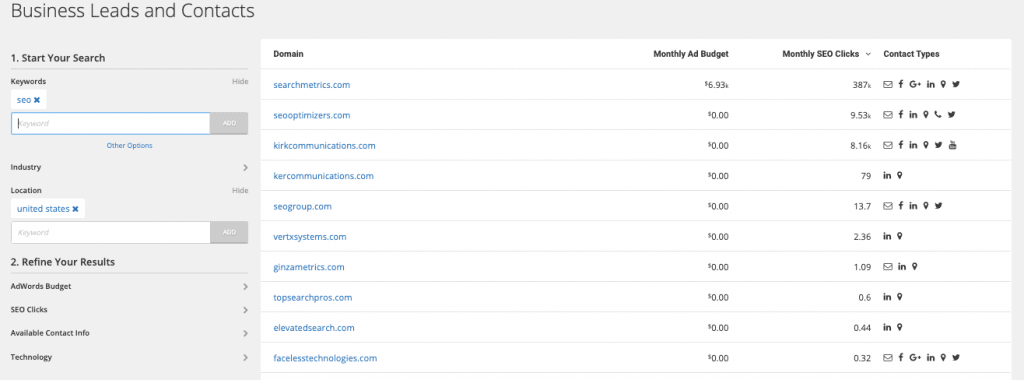1024x380 pixels.
Task: Add the keyword using ADD button
Action: coord(229,123)
